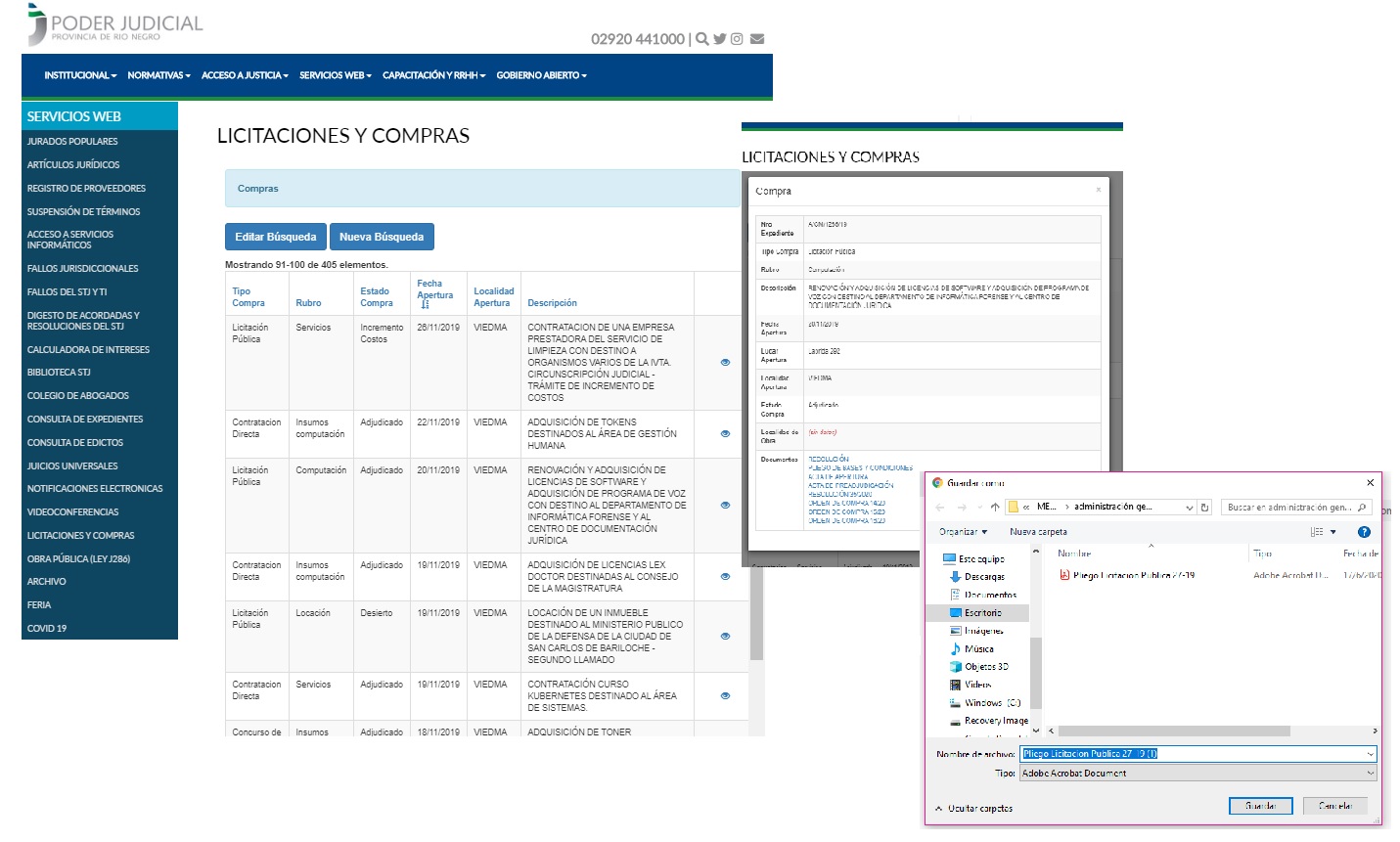Viewport: 1400px width, 842px height.
Task: Open the view options arrow in save dialog
Action: click(1332, 532)
